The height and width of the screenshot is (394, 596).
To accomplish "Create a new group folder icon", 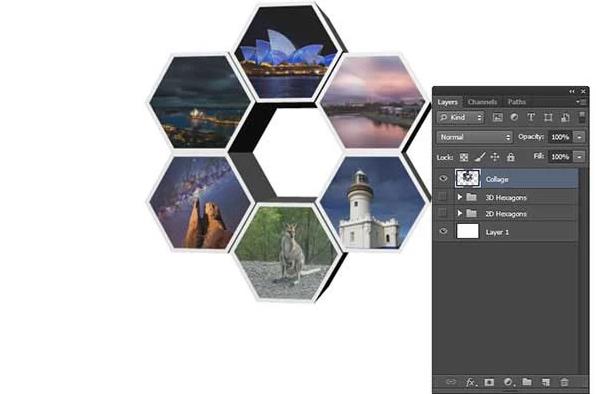I will point(527,382).
